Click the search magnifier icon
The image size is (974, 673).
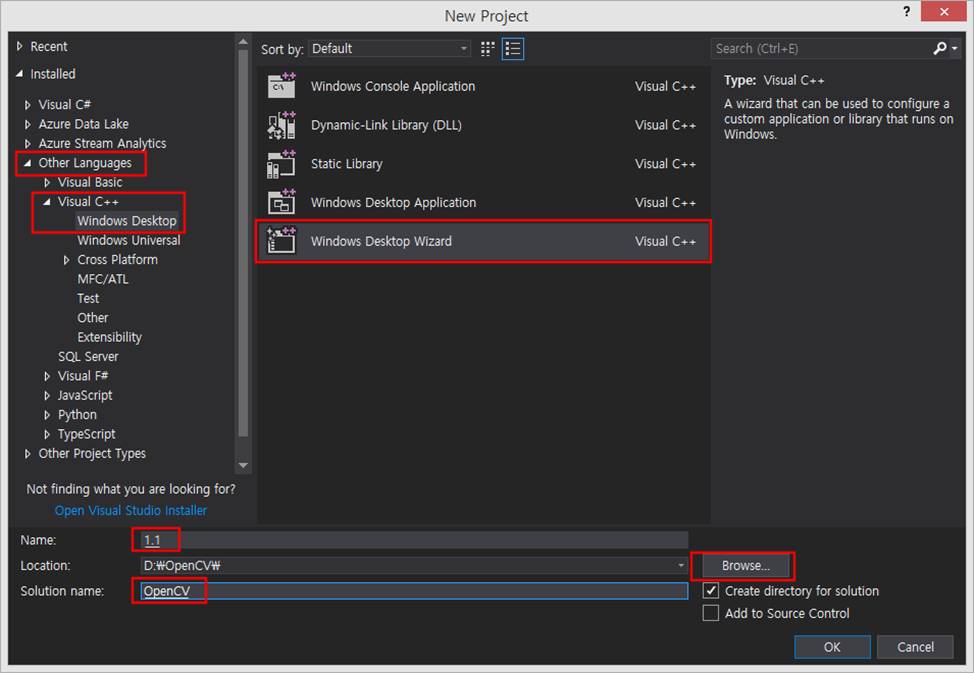(x=939, y=48)
